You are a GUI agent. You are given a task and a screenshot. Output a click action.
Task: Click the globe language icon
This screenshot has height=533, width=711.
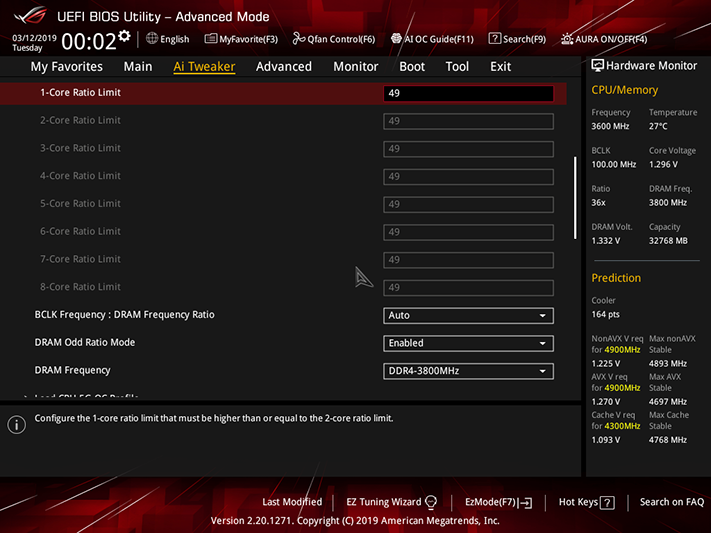pos(152,39)
